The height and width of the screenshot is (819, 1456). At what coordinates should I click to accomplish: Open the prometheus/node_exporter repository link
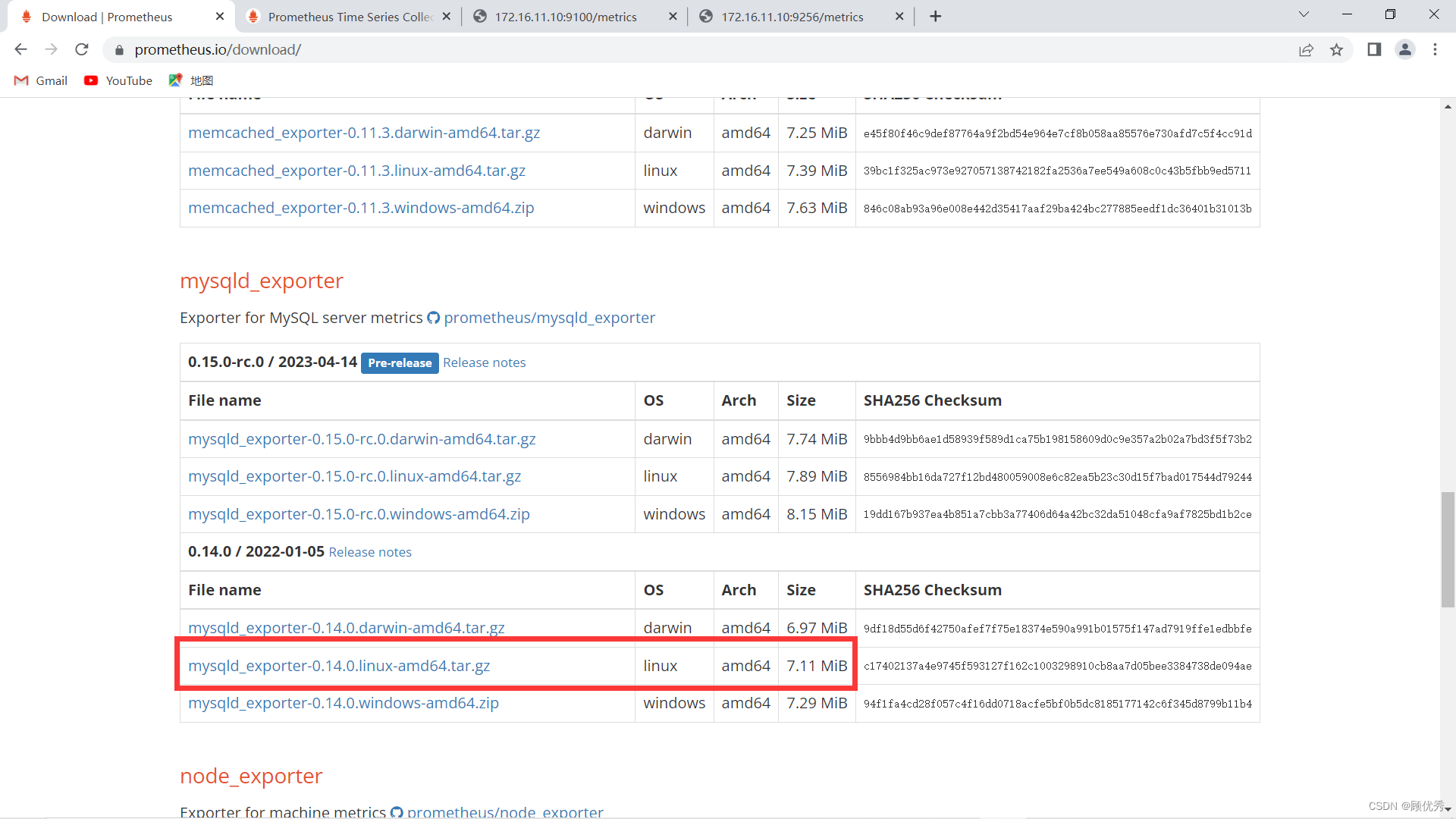506,811
